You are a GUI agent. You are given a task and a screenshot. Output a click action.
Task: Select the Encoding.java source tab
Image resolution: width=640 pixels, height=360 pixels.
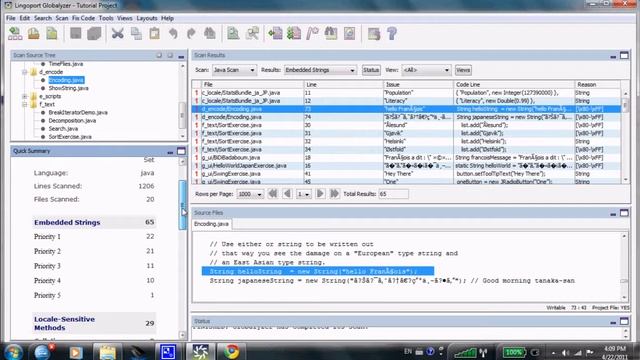211,224
